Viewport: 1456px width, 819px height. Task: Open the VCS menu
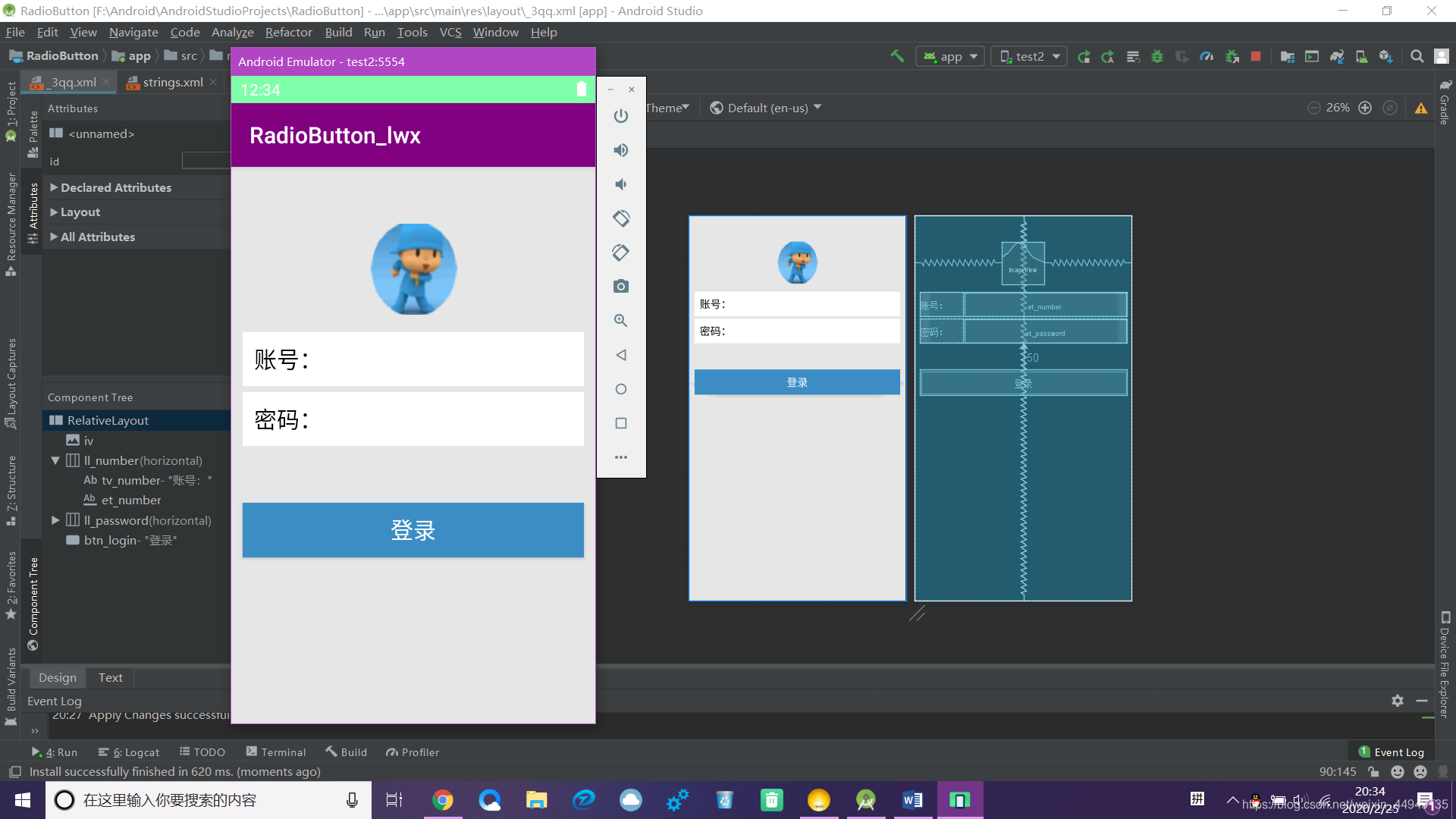[450, 32]
